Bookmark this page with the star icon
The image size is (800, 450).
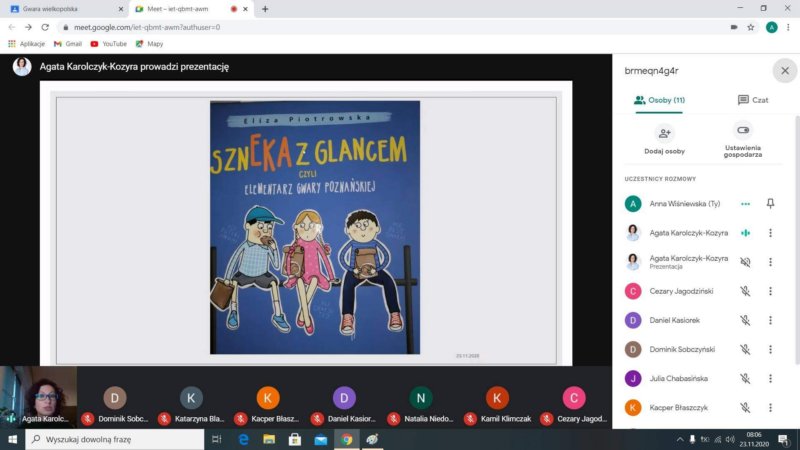click(751, 27)
